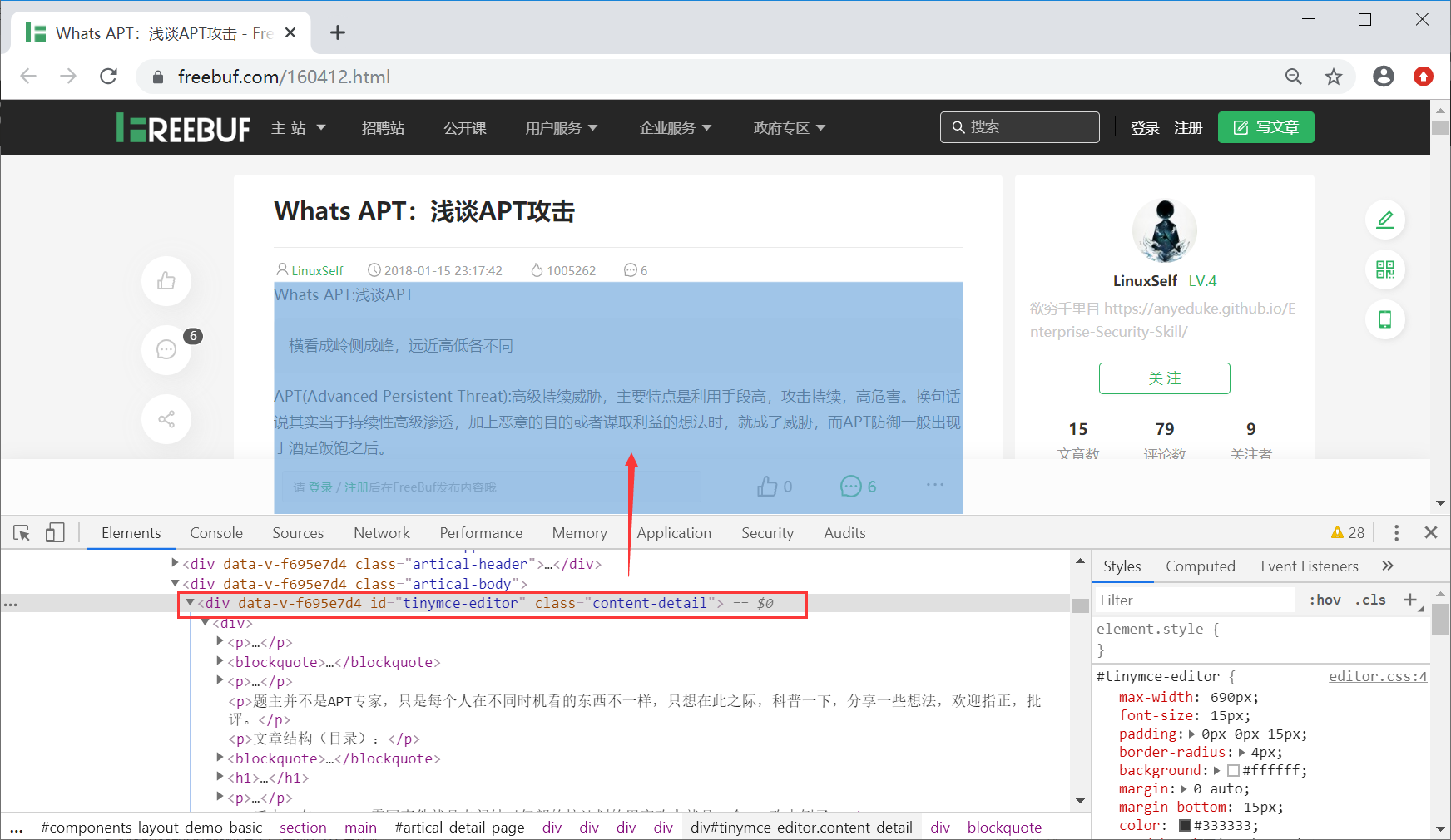Viewport: 1451px width, 840px height.
Task: Click the 登录 login link in header
Action: tap(1145, 128)
